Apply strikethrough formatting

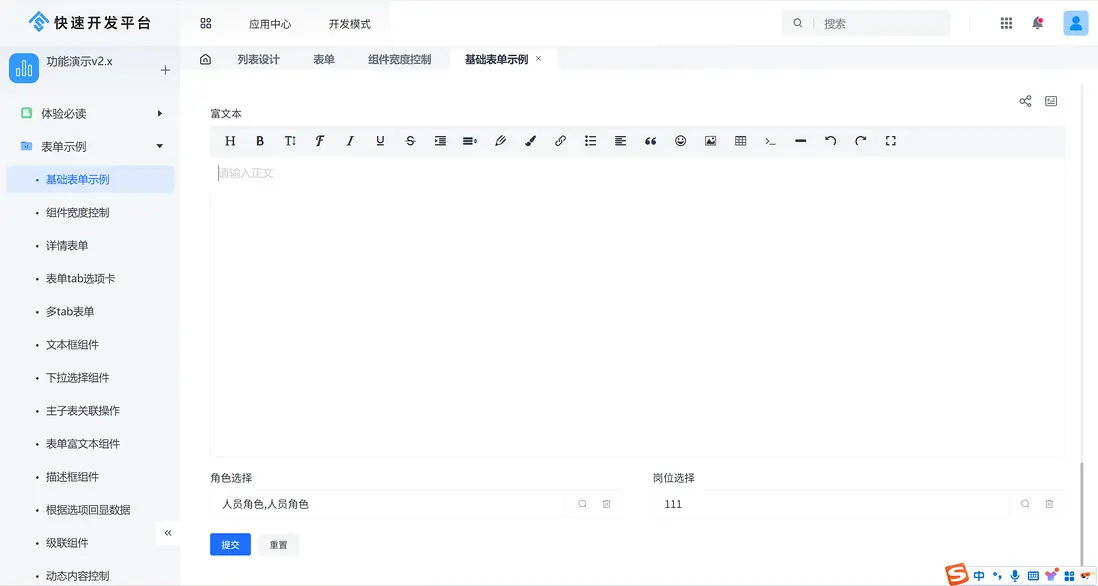point(410,141)
